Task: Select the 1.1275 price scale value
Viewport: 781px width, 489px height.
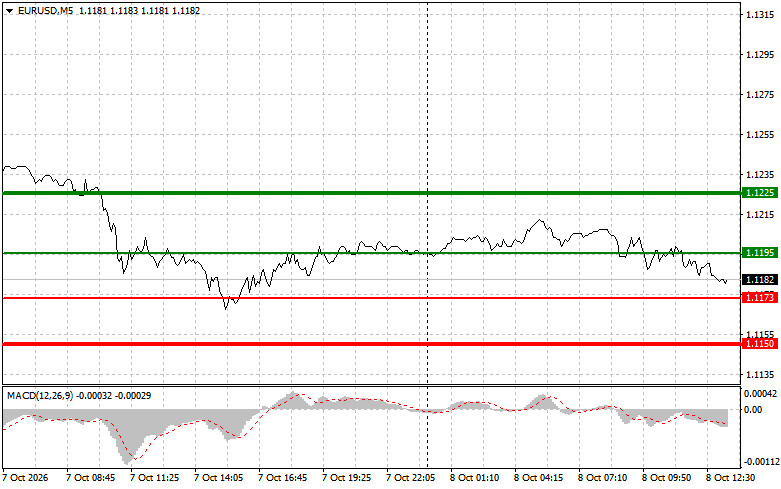Action: [760, 95]
